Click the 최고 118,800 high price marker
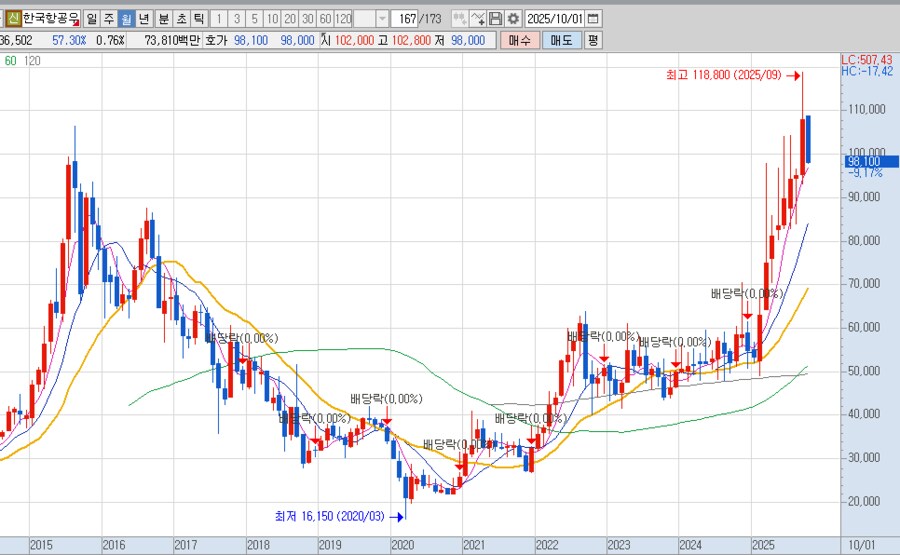 click(727, 75)
